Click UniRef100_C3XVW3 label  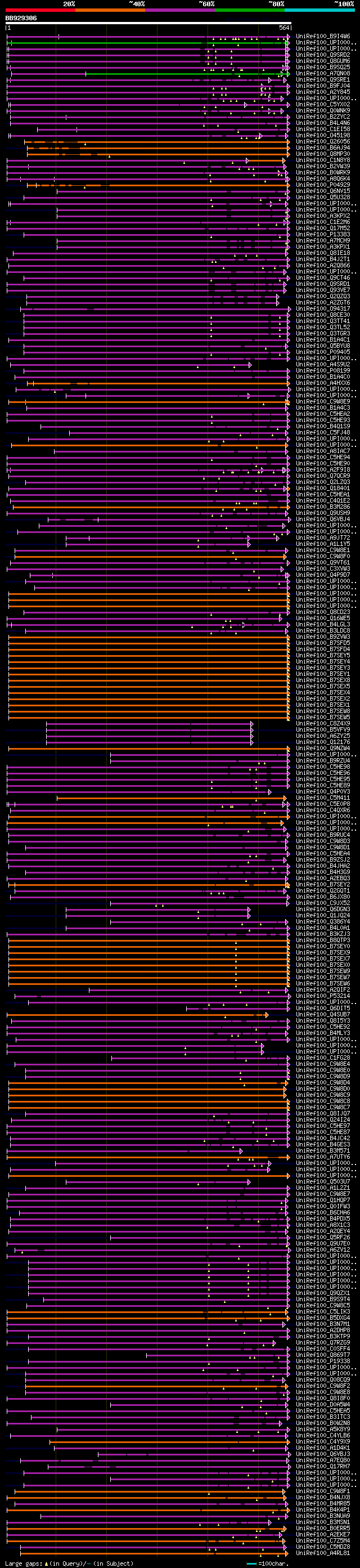pos(323,568)
